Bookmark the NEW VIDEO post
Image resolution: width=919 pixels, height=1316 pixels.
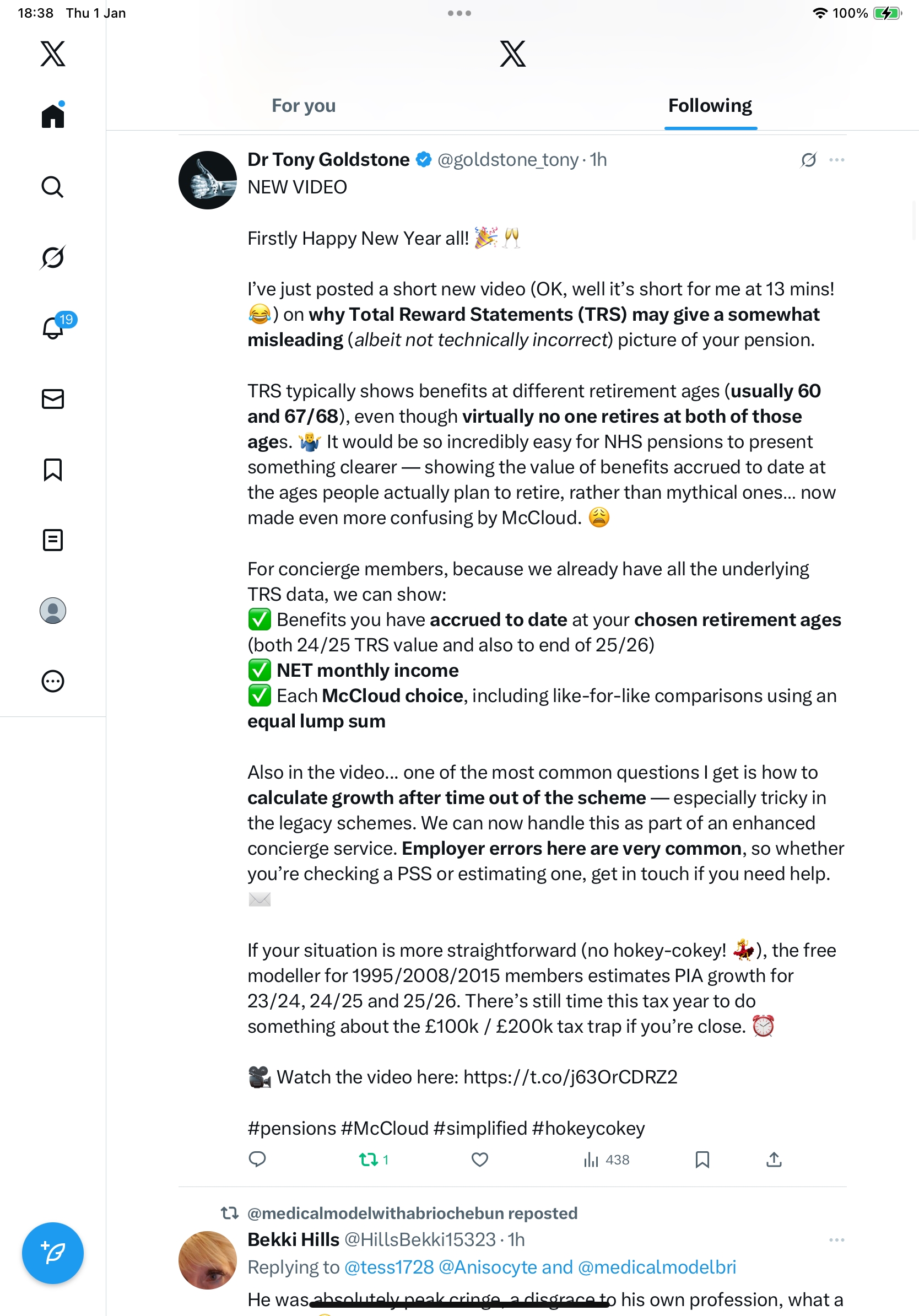(702, 1159)
